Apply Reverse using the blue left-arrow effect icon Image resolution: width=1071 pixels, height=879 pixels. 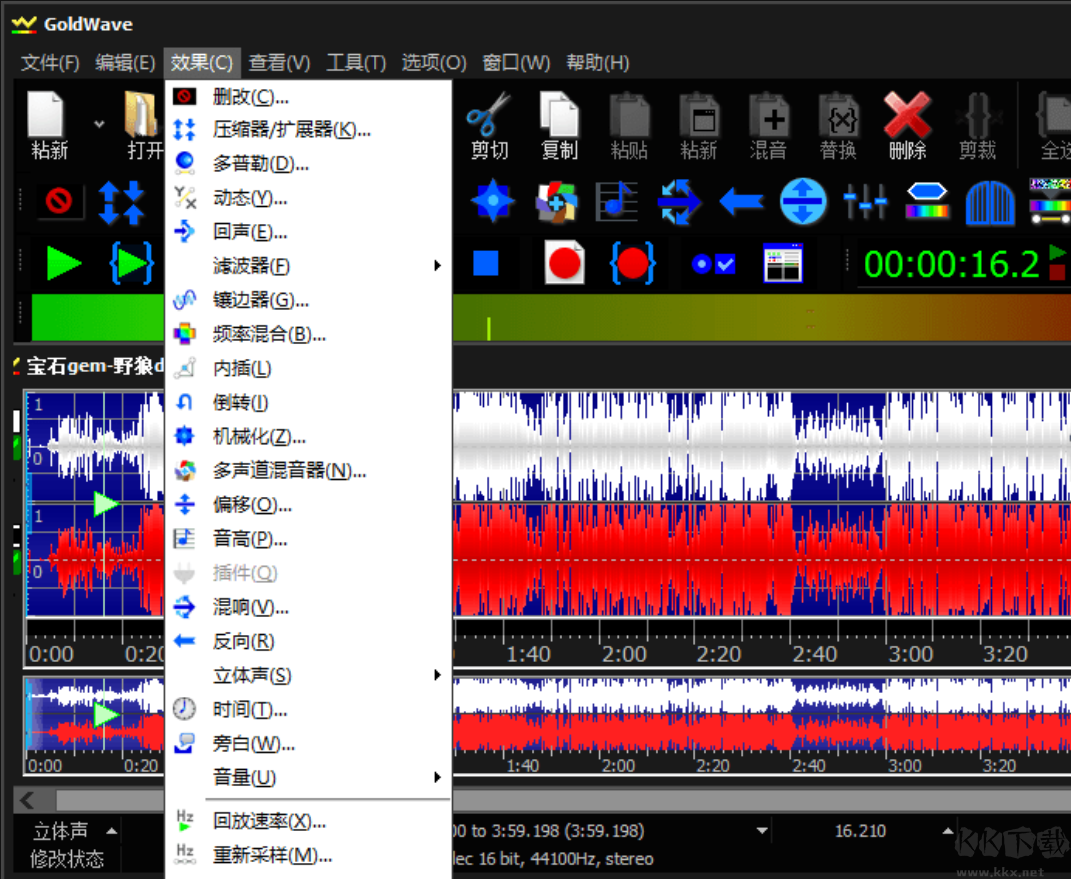coord(739,202)
